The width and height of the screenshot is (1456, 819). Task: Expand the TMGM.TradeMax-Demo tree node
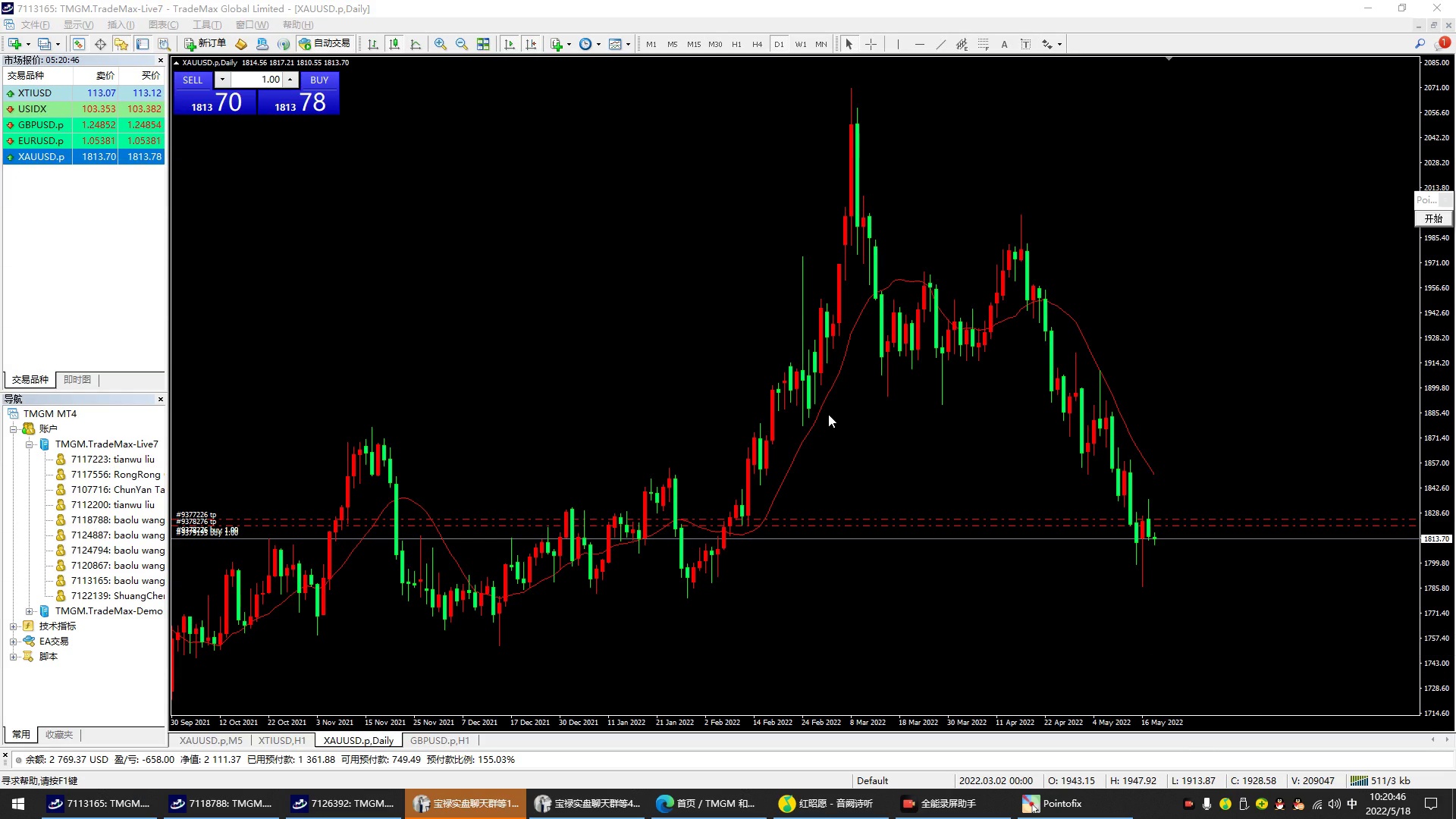(29, 611)
